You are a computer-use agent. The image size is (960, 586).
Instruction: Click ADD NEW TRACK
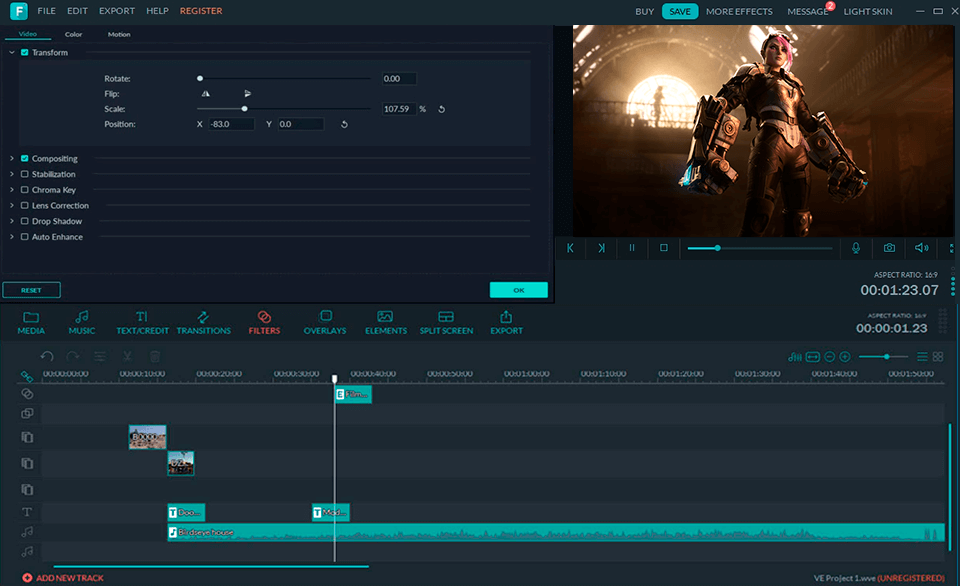coord(63,577)
